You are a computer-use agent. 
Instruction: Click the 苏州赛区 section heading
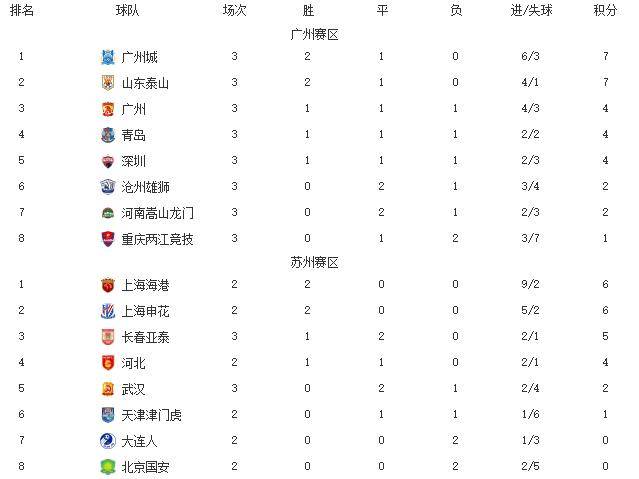pos(314,263)
